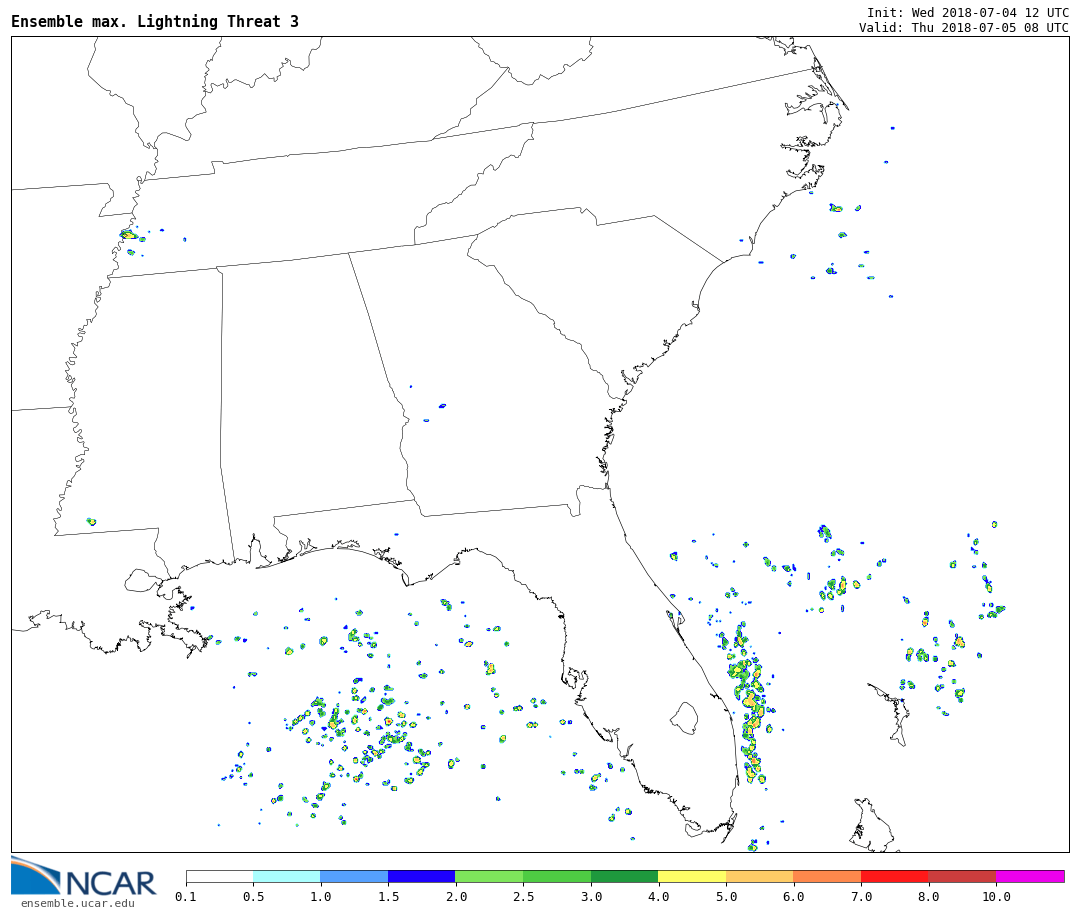Click the NCAR logo
1080x915 pixels.
click(x=84, y=878)
